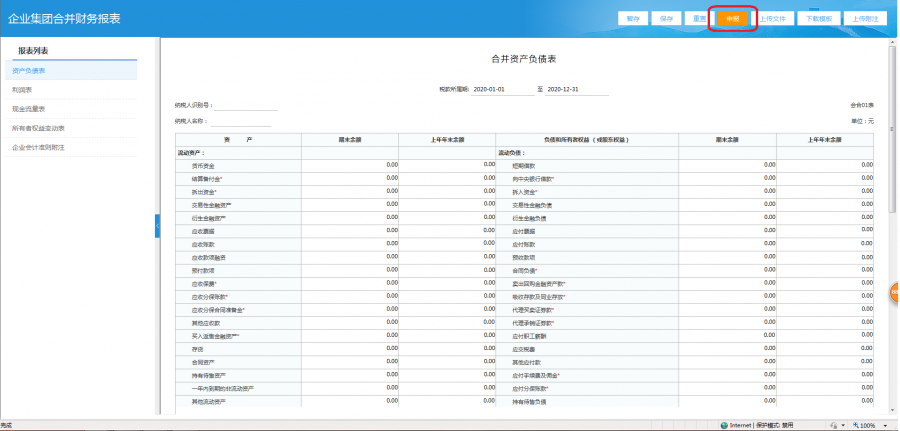
Task: Click the 保存 button
Action: pos(666,18)
